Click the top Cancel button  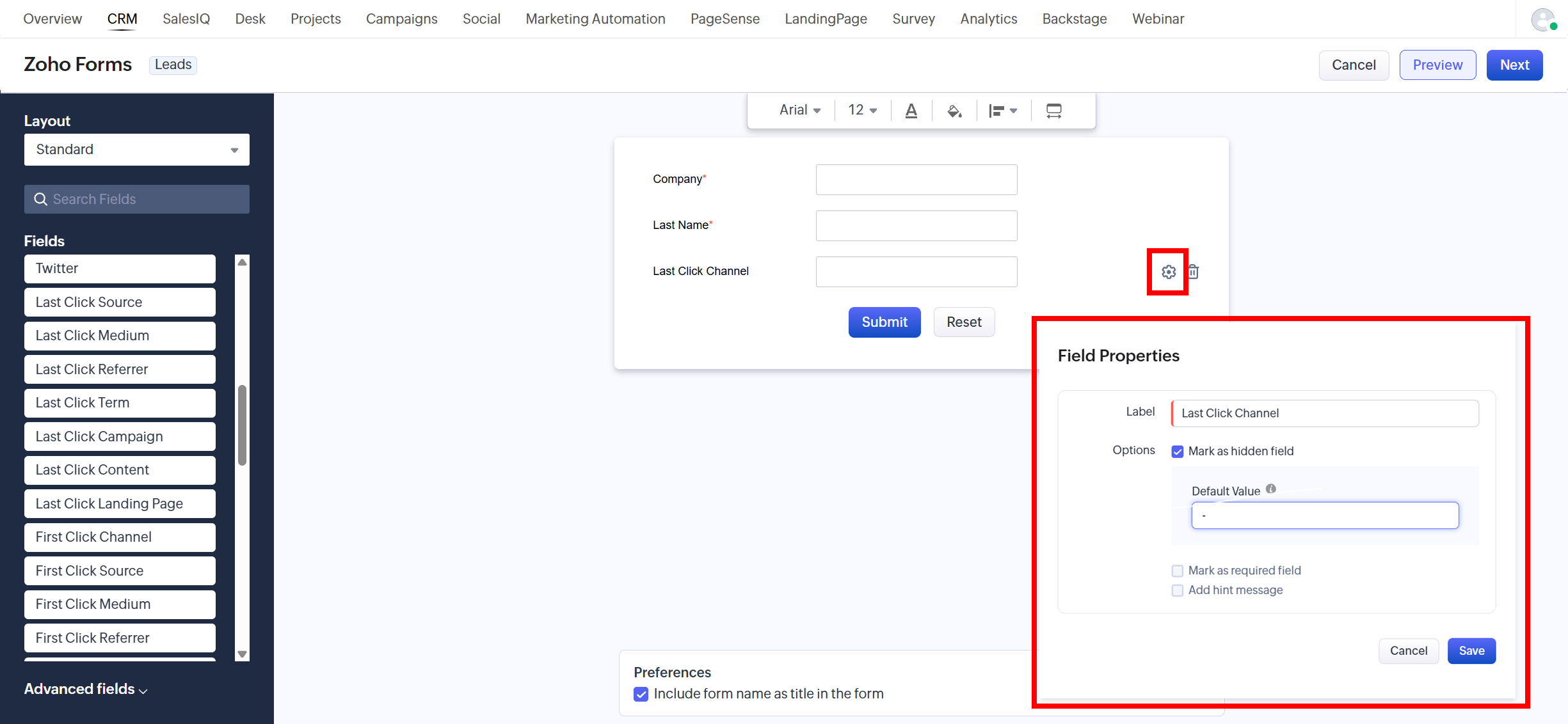pos(1354,65)
